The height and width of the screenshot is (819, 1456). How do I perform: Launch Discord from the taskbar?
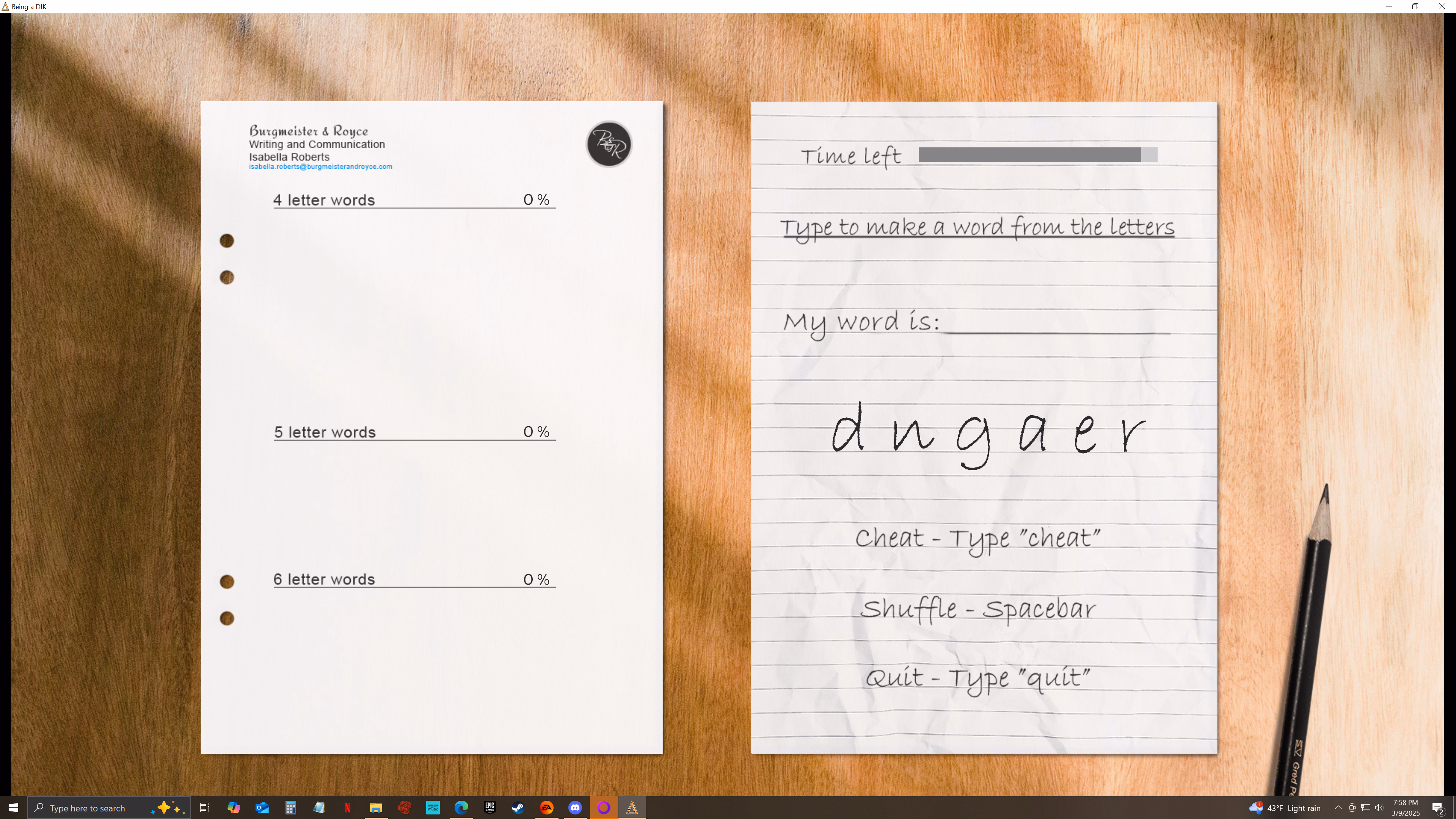575,808
